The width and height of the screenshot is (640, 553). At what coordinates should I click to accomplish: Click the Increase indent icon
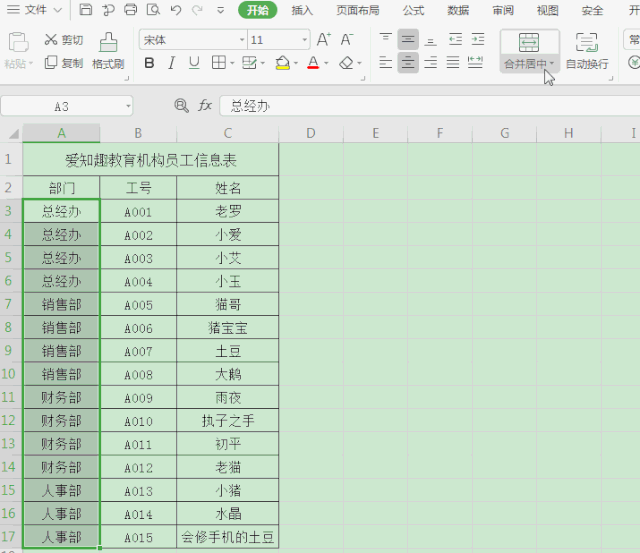[478, 40]
